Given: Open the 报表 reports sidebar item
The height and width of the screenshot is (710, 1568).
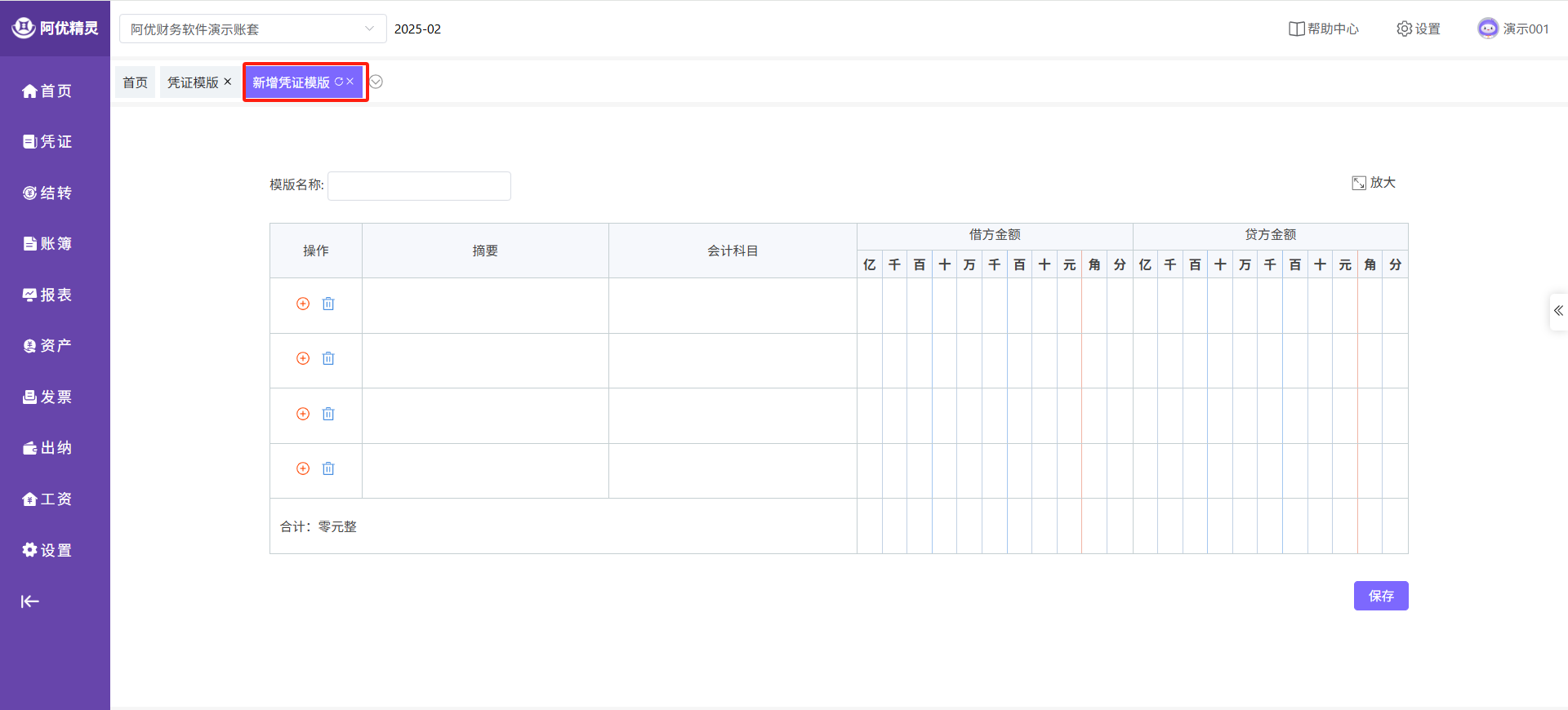Looking at the screenshot, I should tap(47, 295).
